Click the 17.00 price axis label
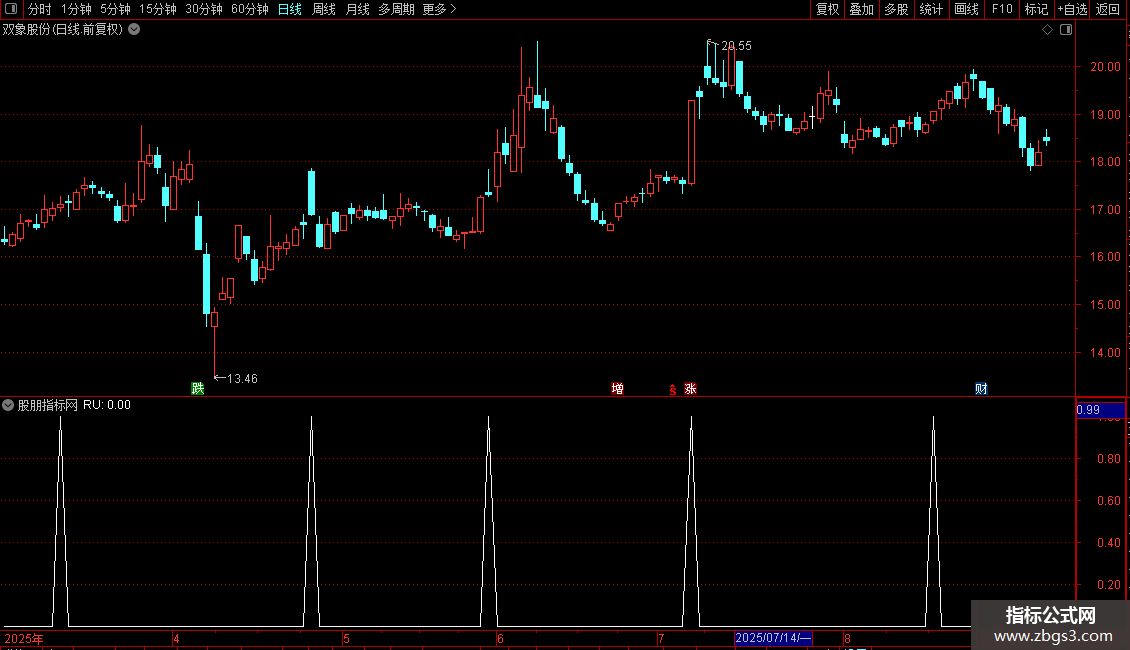The height and width of the screenshot is (650, 1130). pyautogui.click(x=1105, y=210)
